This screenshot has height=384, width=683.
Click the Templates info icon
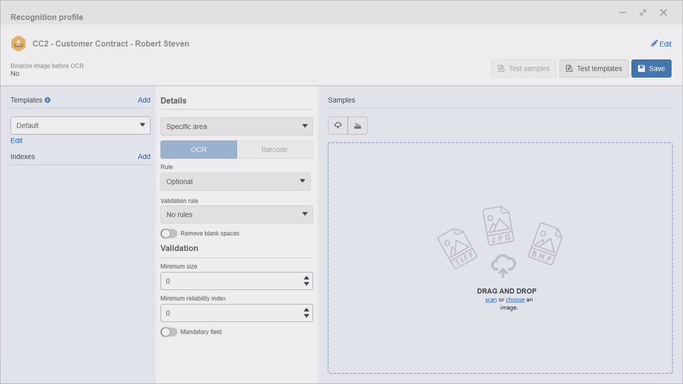coord(47,100)
